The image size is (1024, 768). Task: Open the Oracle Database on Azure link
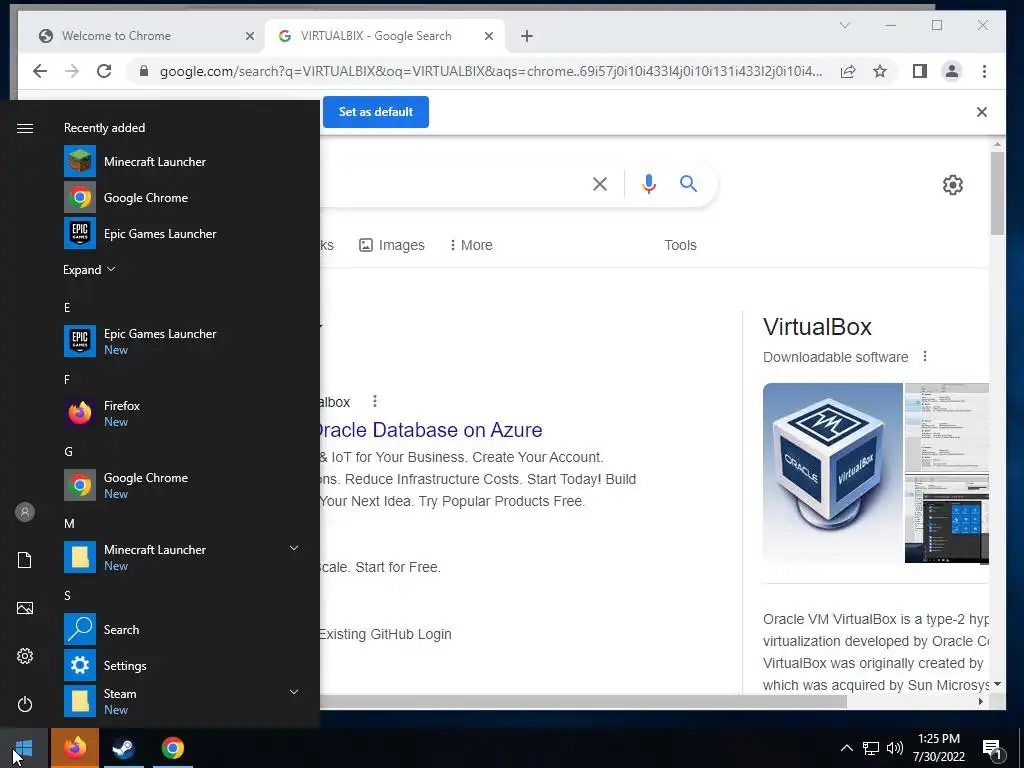pos(431,430)
